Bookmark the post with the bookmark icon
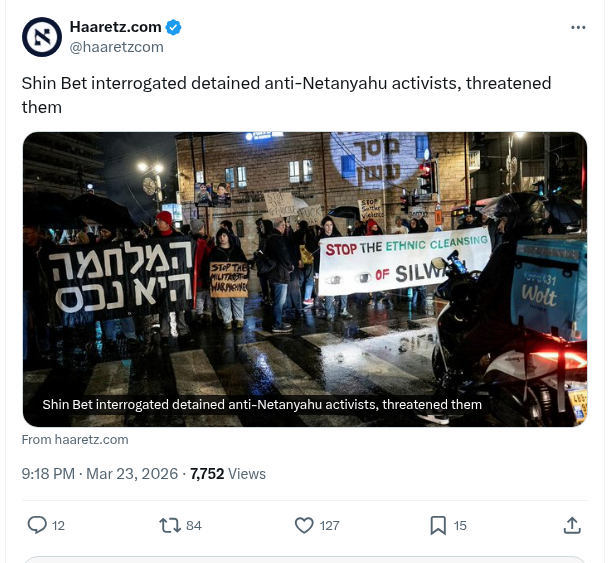This screenshot has width=608, height=563. [438, 525]
